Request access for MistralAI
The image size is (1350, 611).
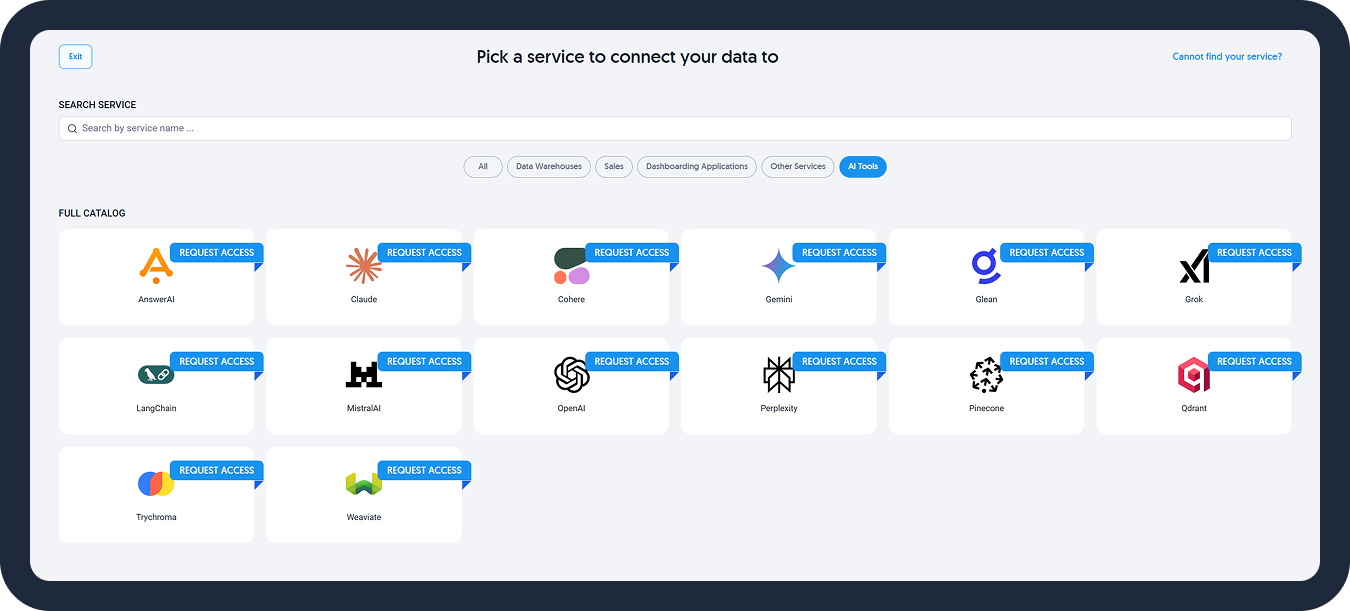pos(424,362)
